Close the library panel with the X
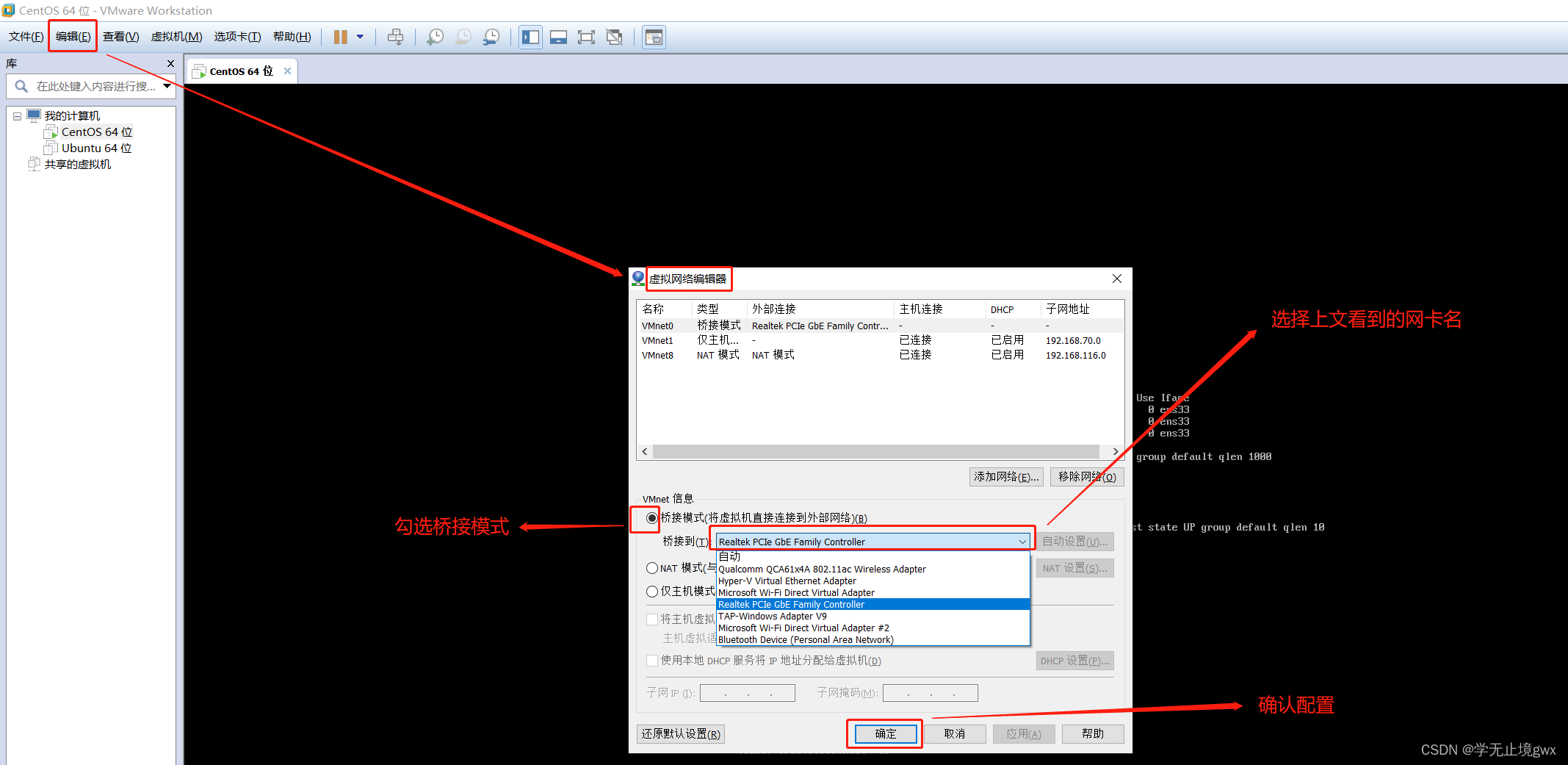The width and height of the screenshot is (1568, 765). tap(170, 64)
